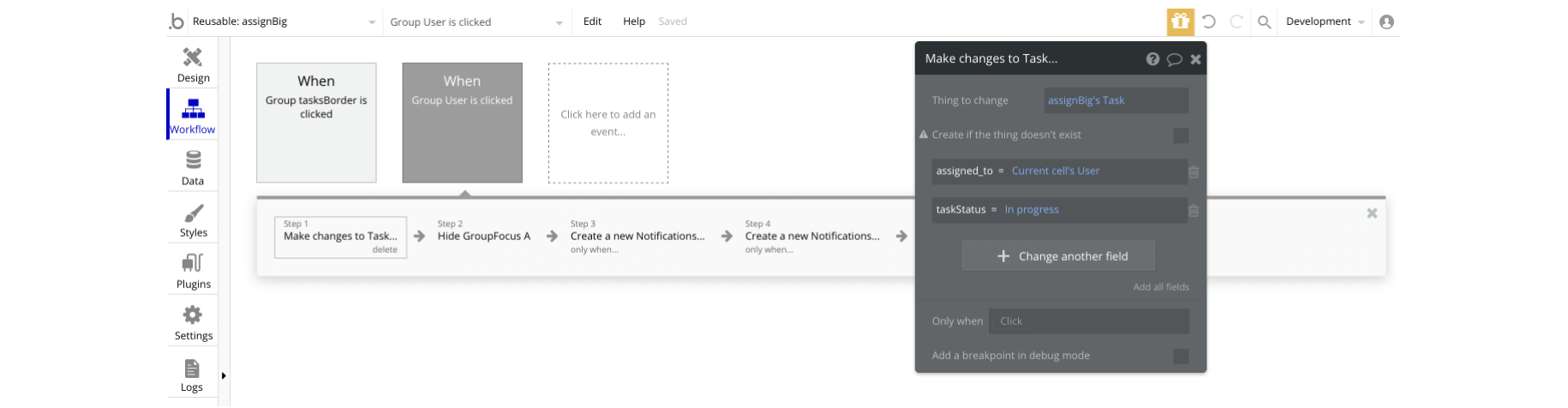1568x408 pixels.
Task: Open the Development version dropdown
Action: pyautogui.click(x=1325, y=21)
